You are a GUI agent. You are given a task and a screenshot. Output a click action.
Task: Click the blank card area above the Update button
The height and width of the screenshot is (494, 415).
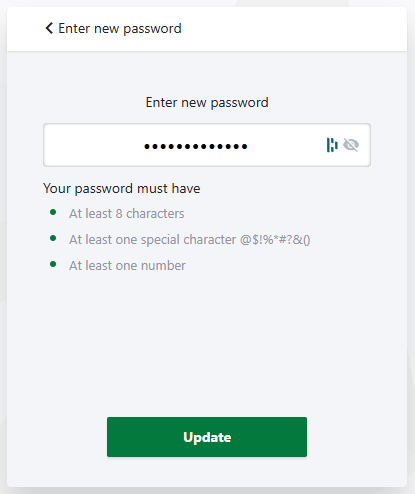click(x=207, y=343)
